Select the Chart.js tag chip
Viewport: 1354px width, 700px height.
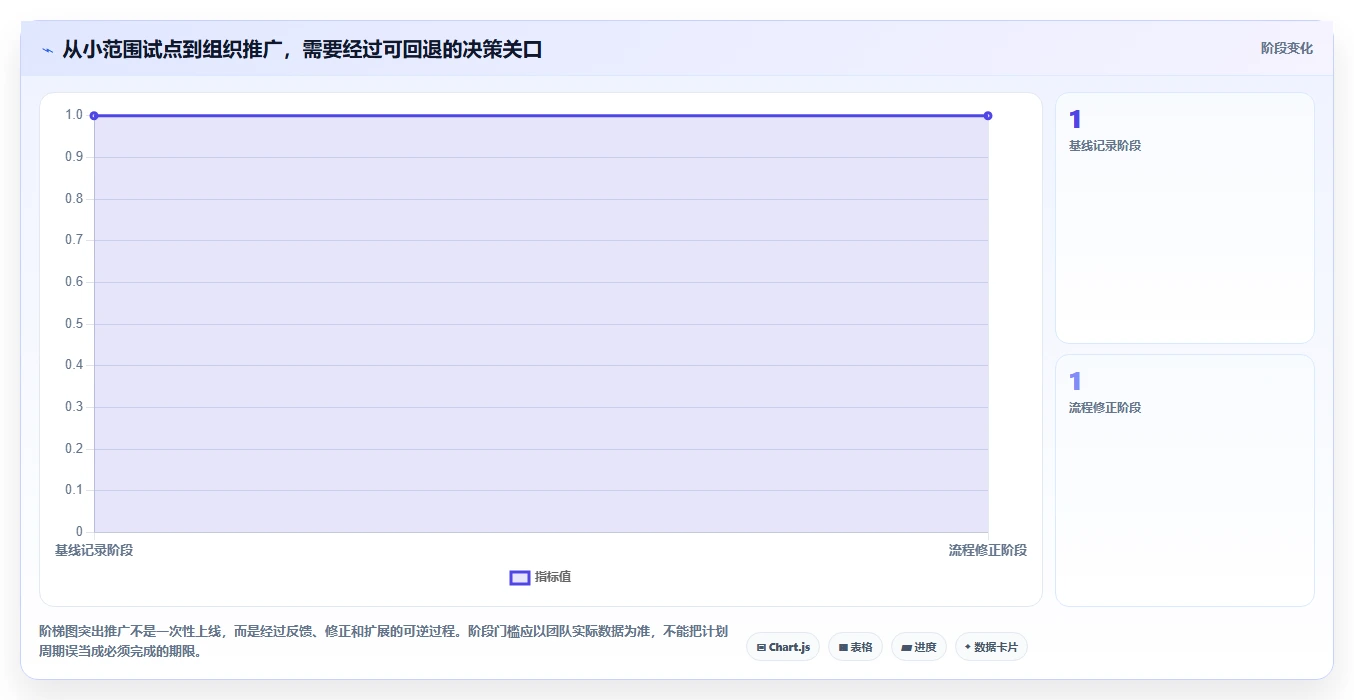783,647
